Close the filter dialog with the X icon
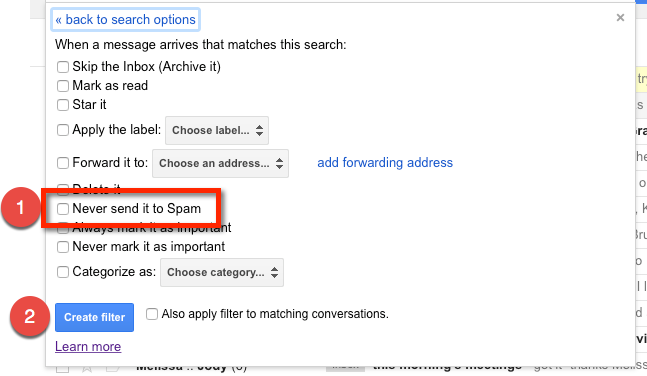 pyautogui.click(x=620, y=18)
